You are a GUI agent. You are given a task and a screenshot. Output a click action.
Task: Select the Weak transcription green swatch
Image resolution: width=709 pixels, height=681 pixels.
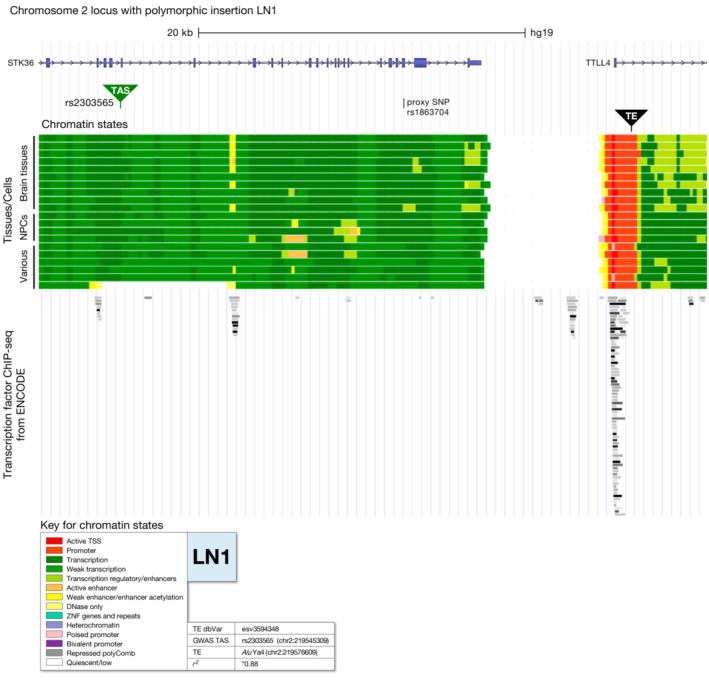(x=54, y=569)
